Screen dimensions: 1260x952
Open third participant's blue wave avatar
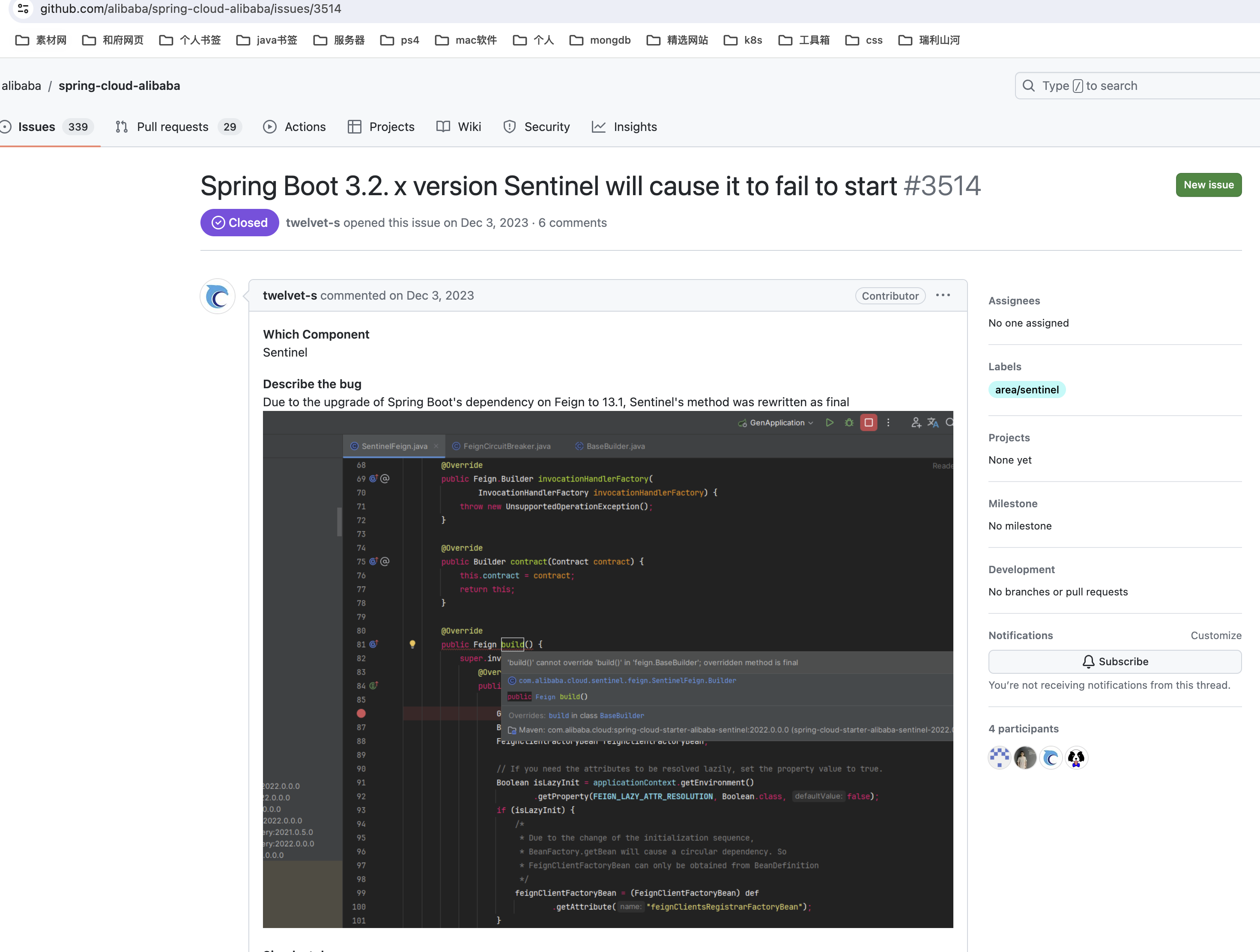tap(1051, 757)
